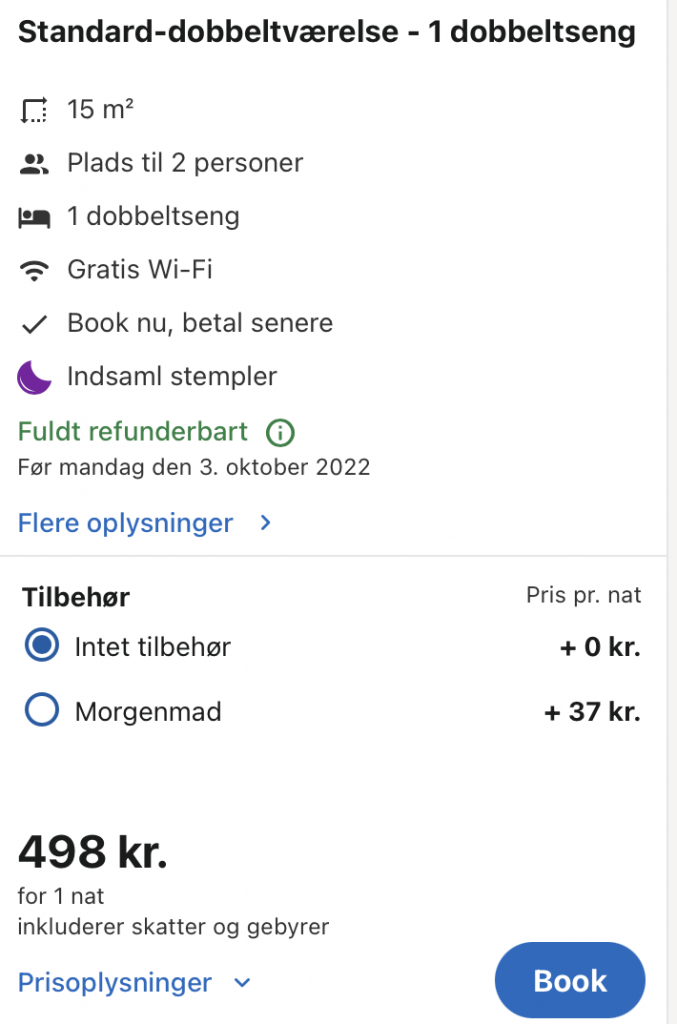Open the green refund info icon
The height and width of the screenshot is (1024, 677).
(x=280, y=432)
